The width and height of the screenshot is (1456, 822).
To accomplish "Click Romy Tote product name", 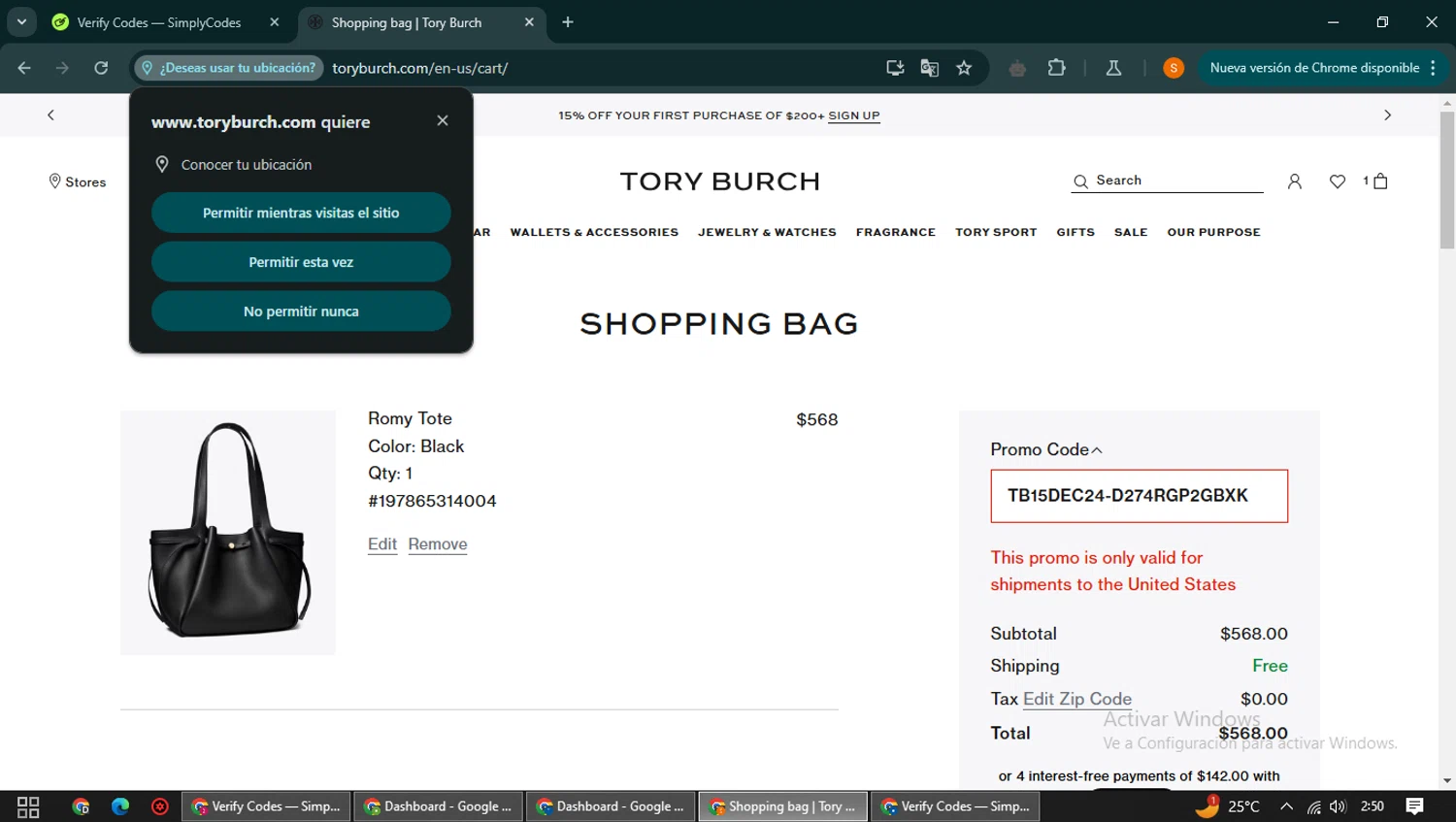I will pyautogui.click(x=410, y=418).
